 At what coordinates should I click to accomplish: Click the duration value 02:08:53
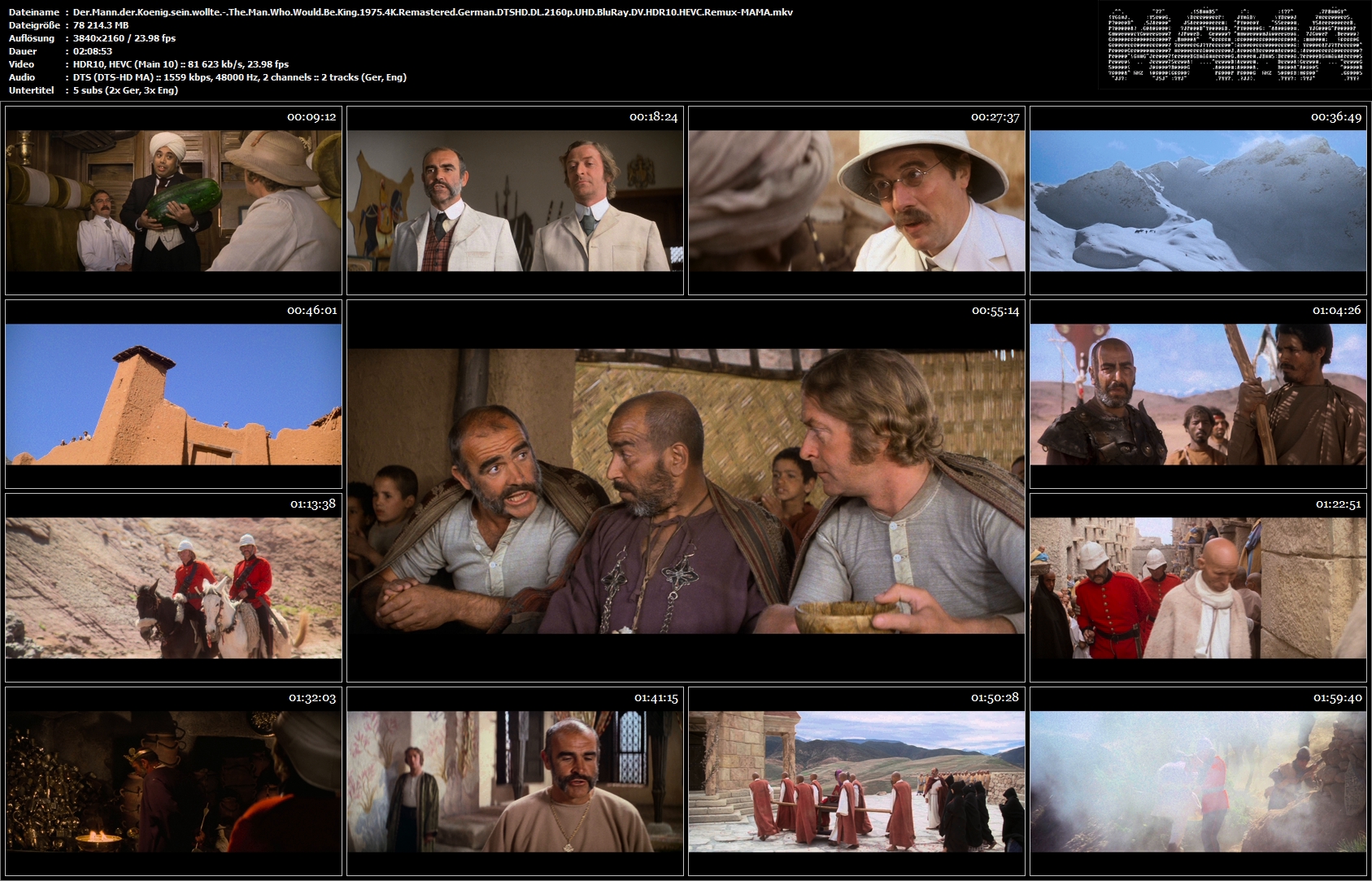point(93,51)
